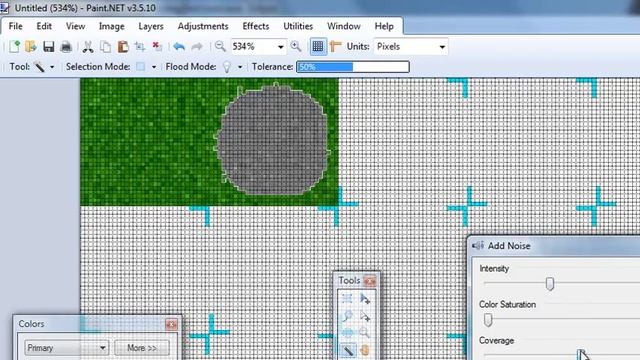Click the Redo arrow icon
This screenshot has width=640, height=360.
tap(197, 47)
